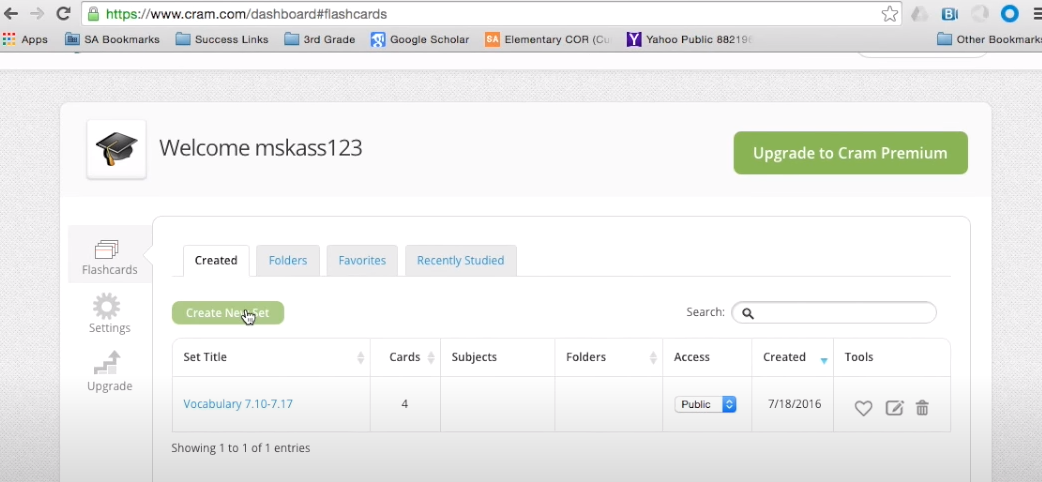Favorite Vocabulary 7.10-7.17 with heart icon
Viewport: 1042px width, 482px height.
863,408
